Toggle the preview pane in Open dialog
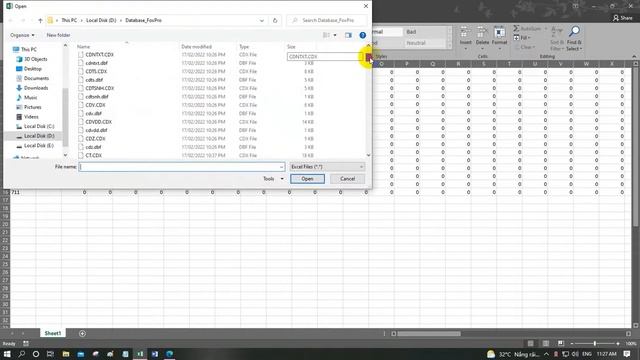Screen dimensions: 640x360 348,35
